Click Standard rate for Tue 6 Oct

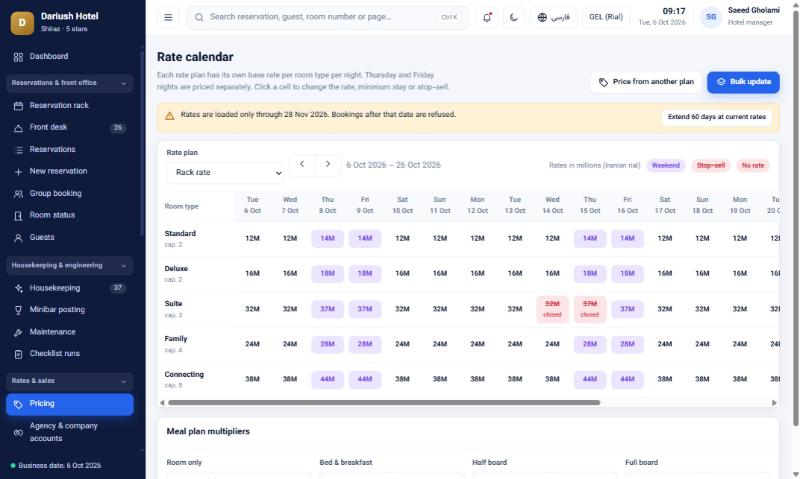(253, 238)
